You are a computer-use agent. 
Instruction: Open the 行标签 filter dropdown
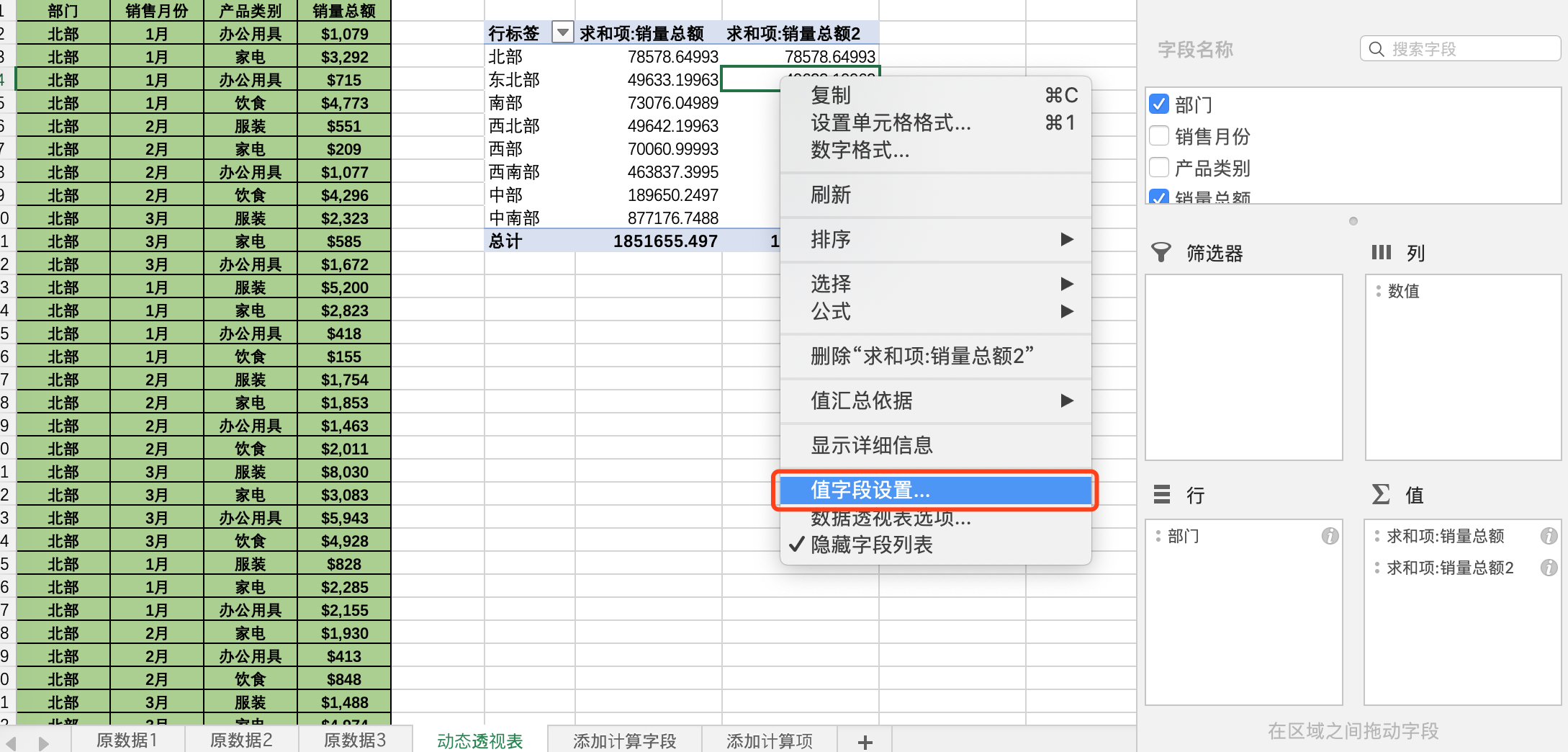coord(562,33)
